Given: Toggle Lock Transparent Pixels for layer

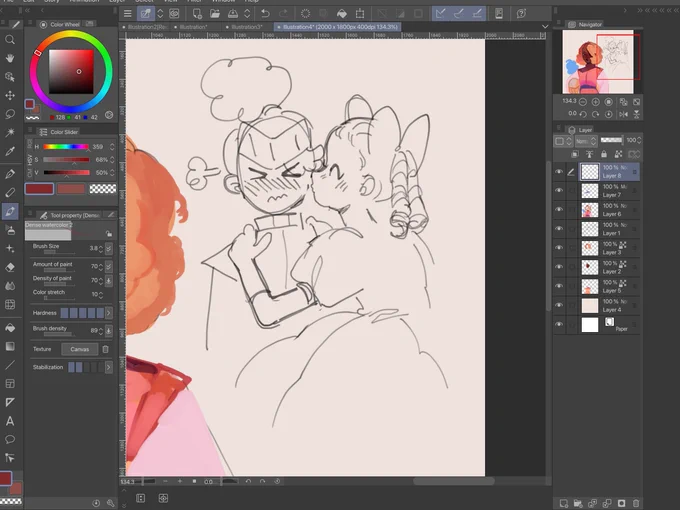Looking at the screenshot, I should [x=618, y=154].
